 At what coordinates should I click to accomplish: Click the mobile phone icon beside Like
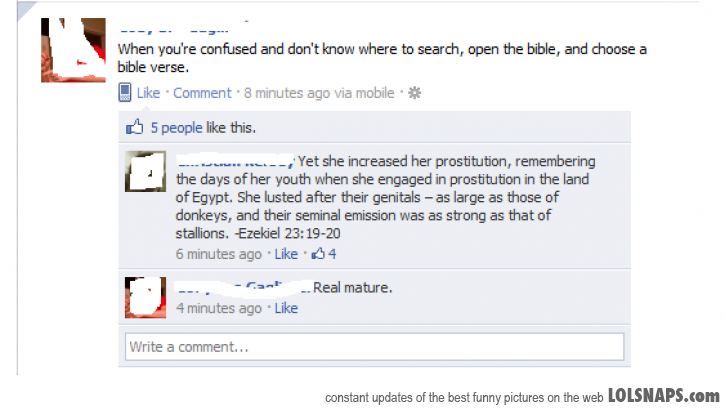tap(125, 93)
